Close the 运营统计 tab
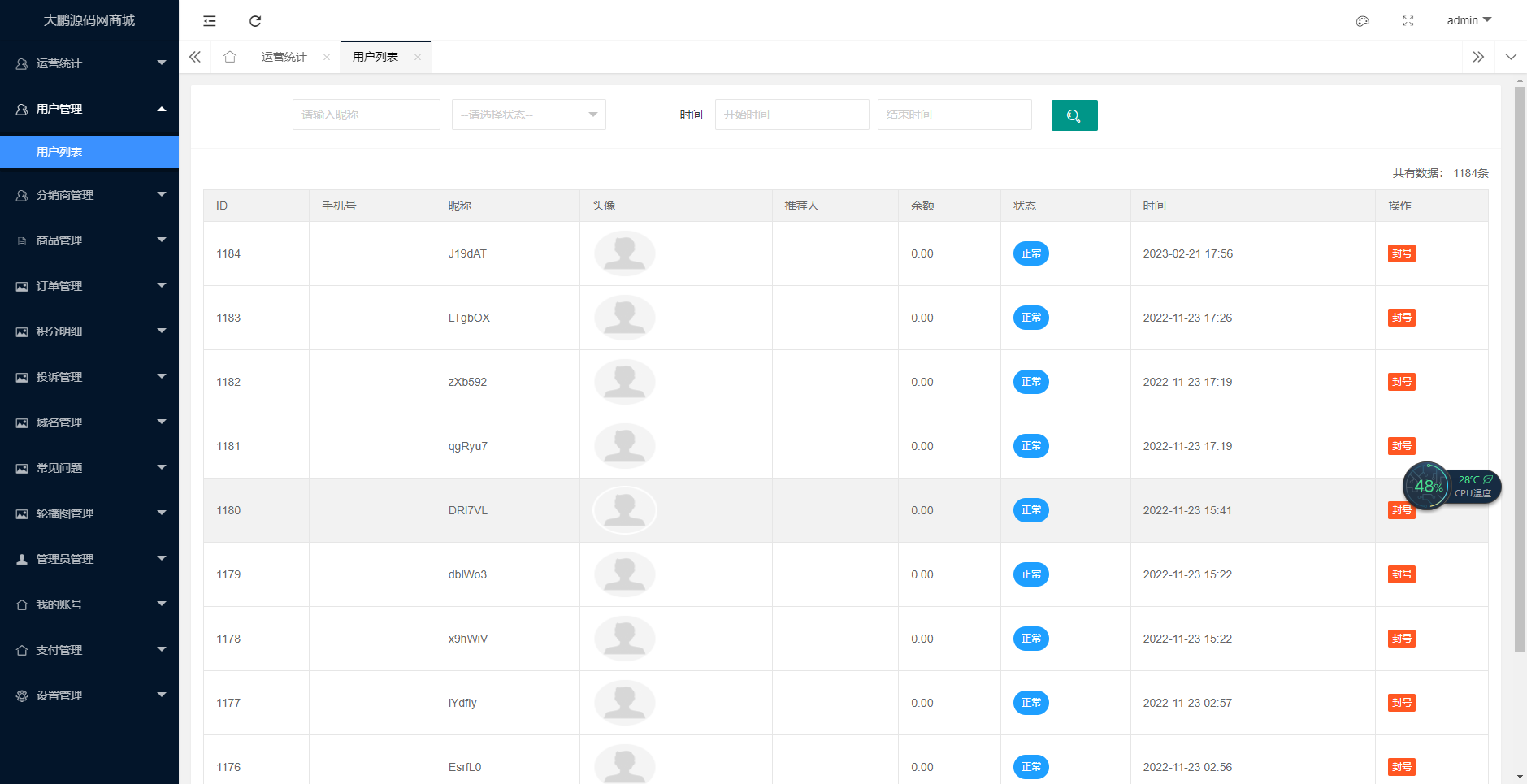The width and height of the screenshot is (1527, 784). (x=327, y=57)
